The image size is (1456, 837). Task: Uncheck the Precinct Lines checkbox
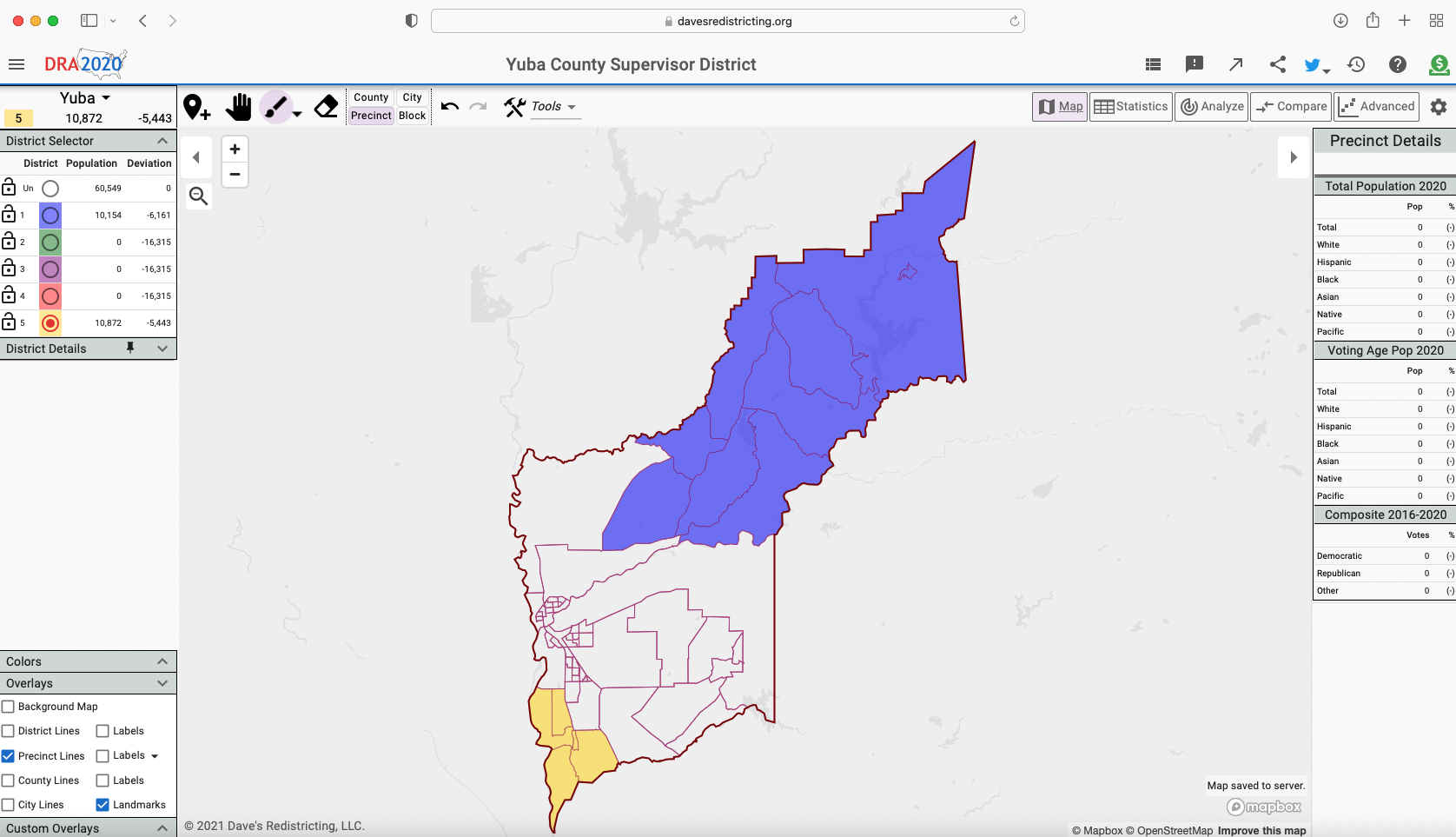tap(8, 756)
